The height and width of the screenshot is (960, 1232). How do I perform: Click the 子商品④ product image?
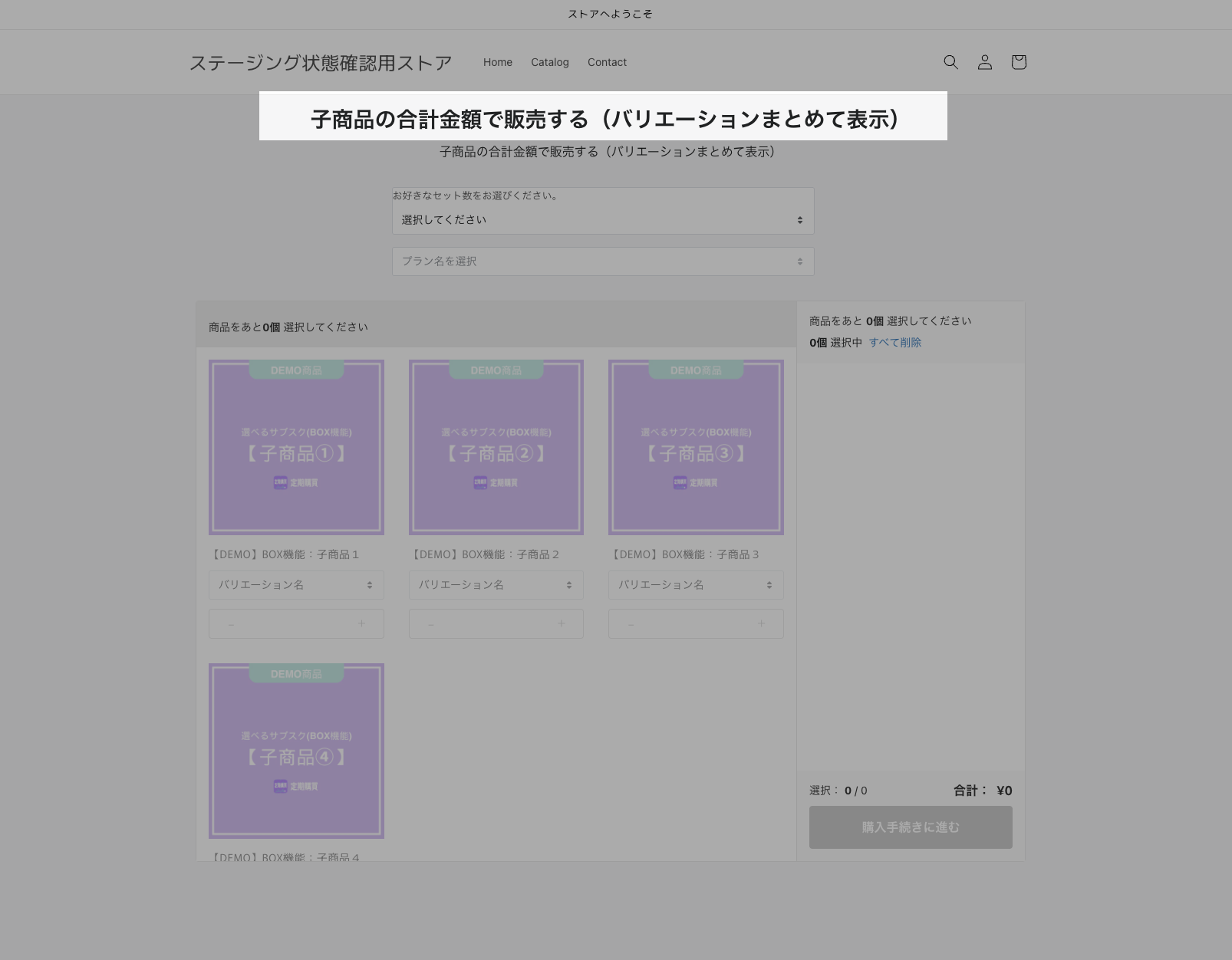[x=296, y=751]
